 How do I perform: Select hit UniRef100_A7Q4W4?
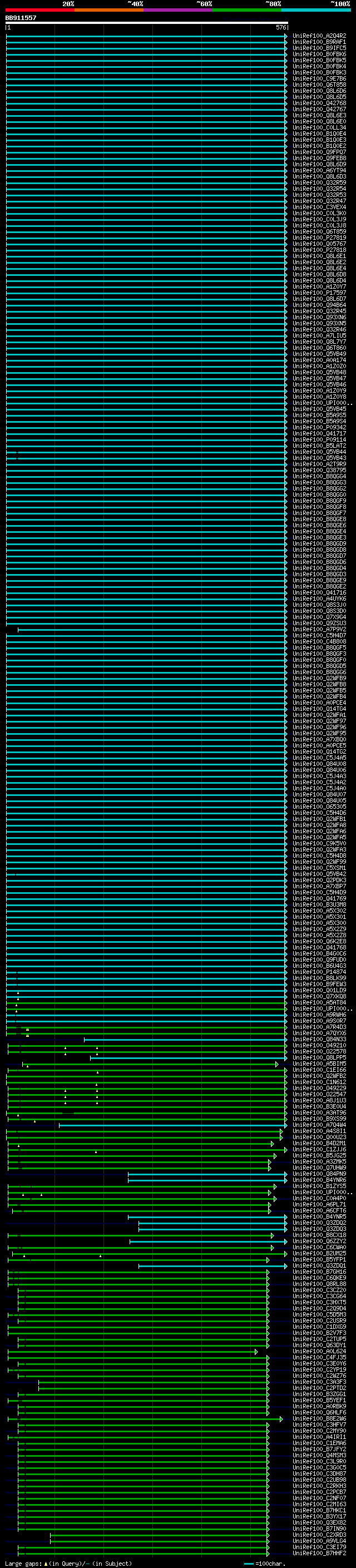pyautogui.click(x=319, y=1125)
